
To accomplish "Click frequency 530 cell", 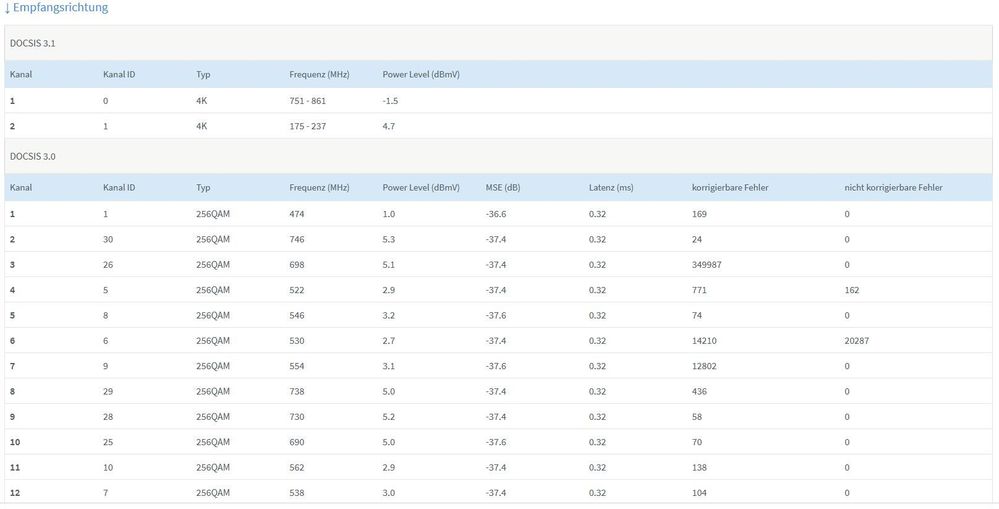I will click(x=297, y=341).
